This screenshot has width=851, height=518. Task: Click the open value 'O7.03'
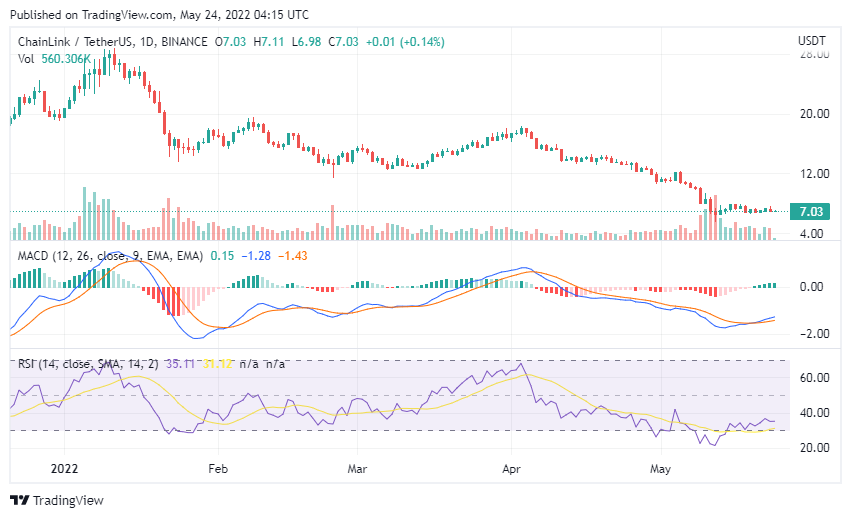[x=230, y=42]
